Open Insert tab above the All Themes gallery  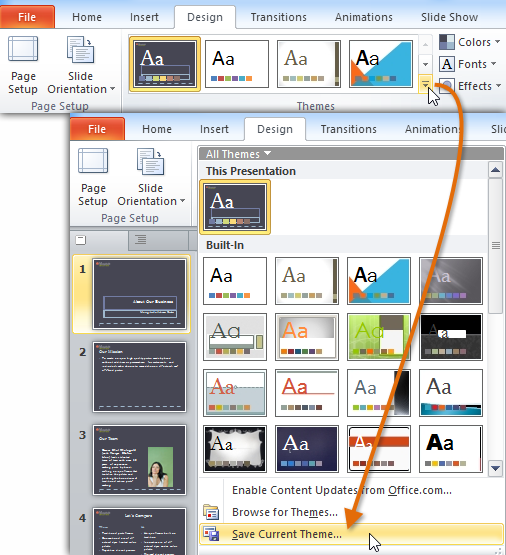click(x=214, y=129)
